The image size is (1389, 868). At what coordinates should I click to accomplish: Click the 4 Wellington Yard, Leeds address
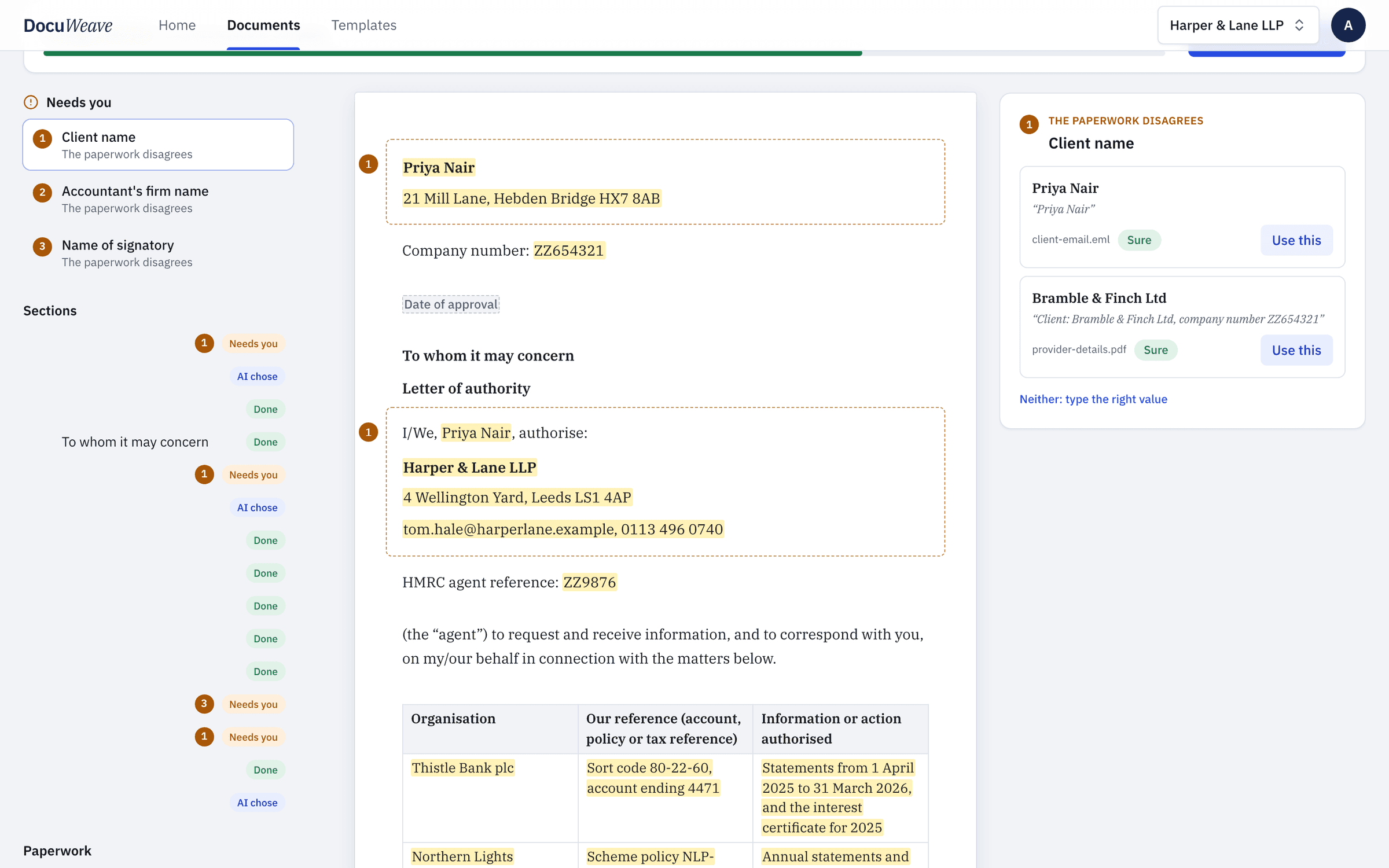tap(517, 498)
